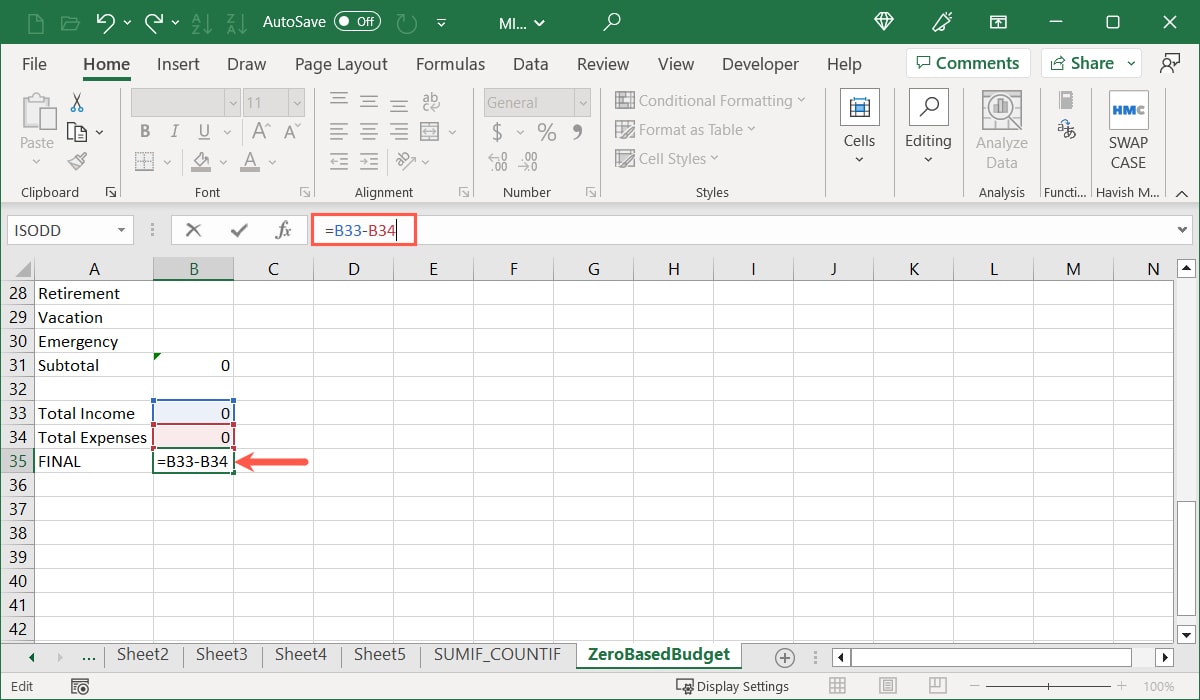Screen dimensions: 1200x700
Task: Click Display Settings in the status bar
Action: (732, 686)
